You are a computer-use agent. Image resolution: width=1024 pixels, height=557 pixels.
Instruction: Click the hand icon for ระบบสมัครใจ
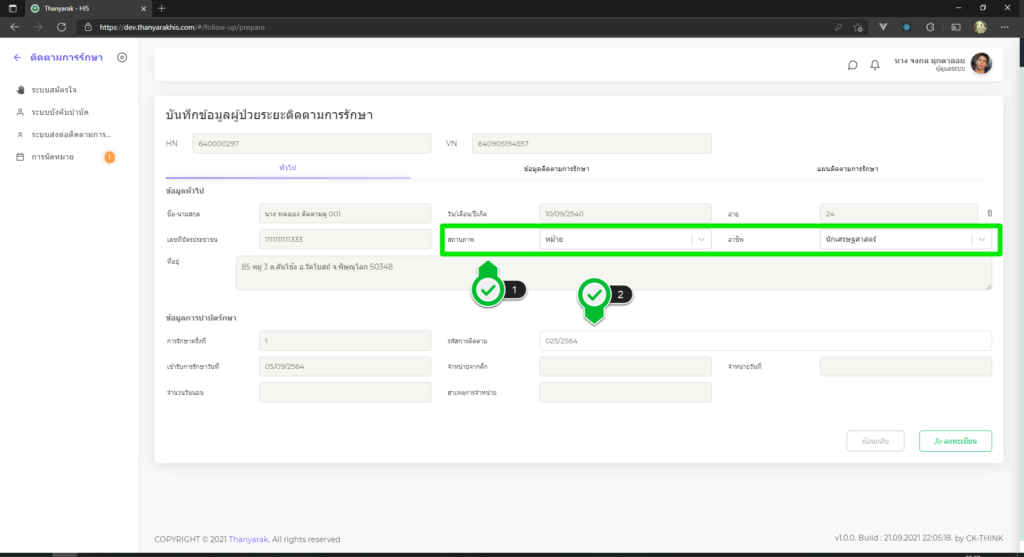click(x=20, y=90)
